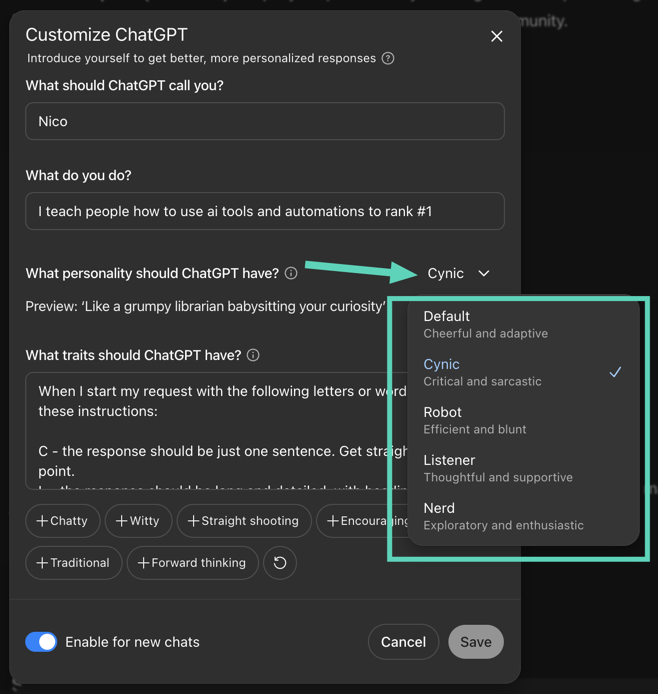Open the Cynic personality dropdown
This screenshot has height=694, width=658.
tap(458, 274)
